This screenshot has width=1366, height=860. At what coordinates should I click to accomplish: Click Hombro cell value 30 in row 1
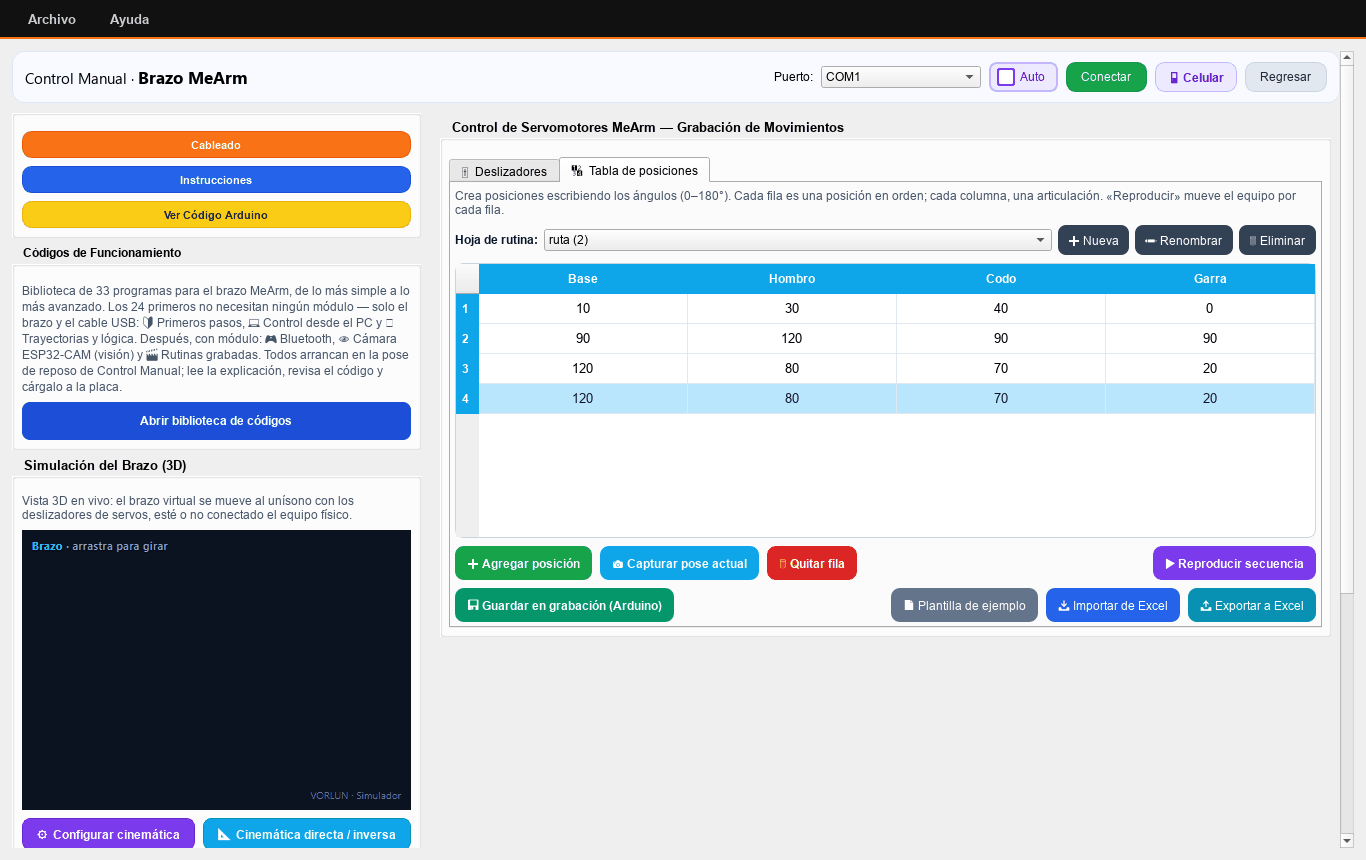click(792, 309)
